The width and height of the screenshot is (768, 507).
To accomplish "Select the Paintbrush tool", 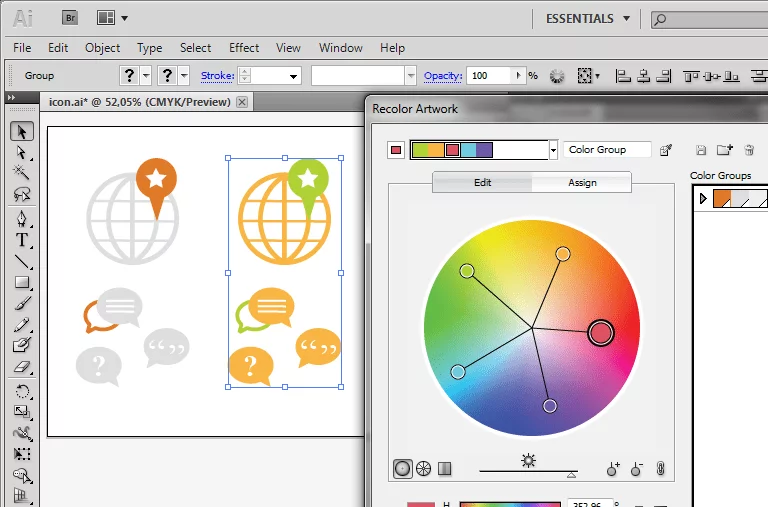I will coord(22,304).
